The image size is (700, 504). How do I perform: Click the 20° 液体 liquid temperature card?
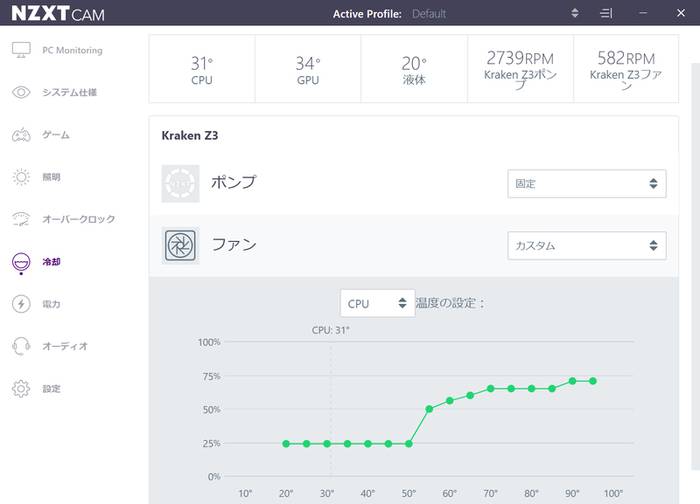[414, 69]
